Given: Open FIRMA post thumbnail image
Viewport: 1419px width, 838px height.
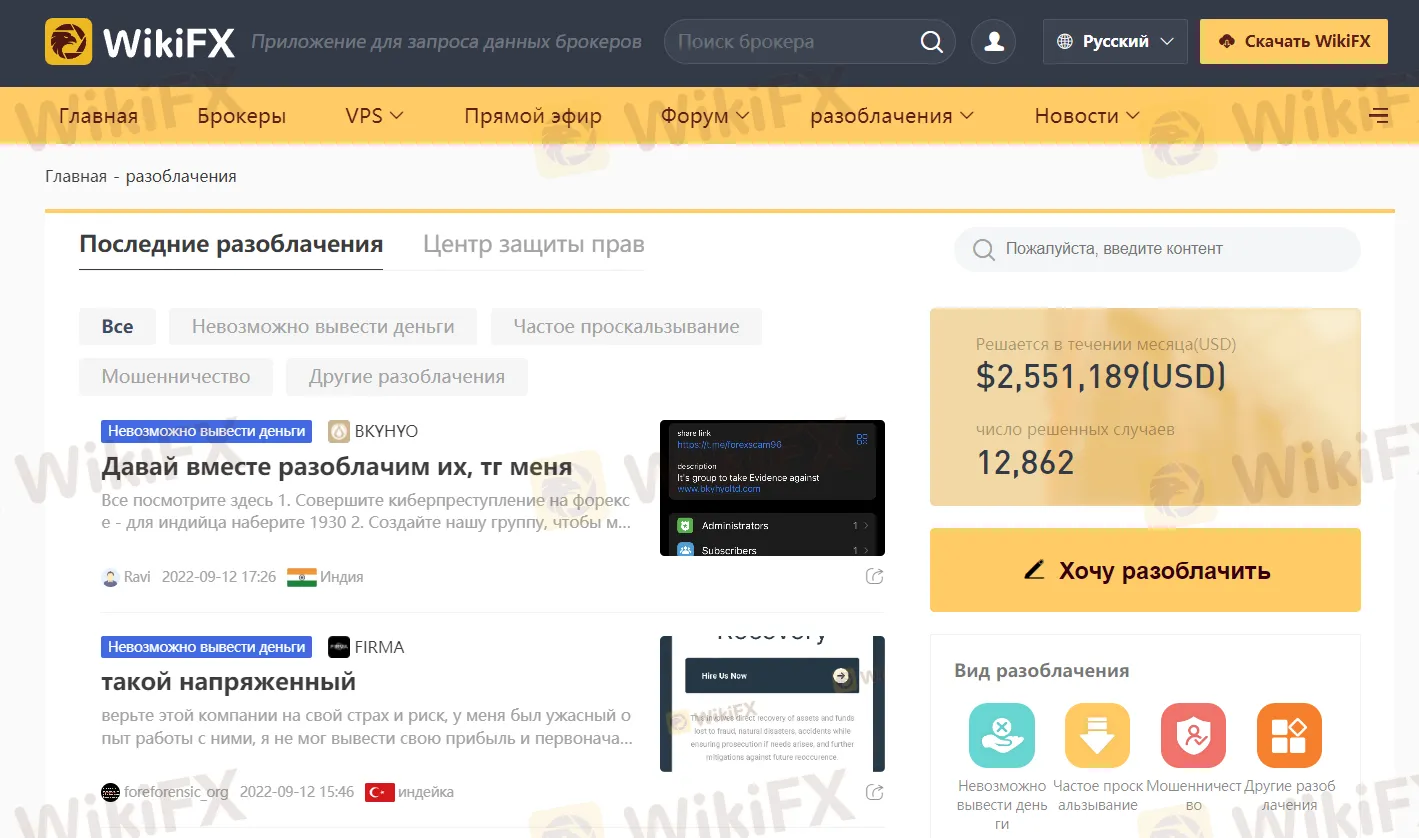Looking at the screenshot, I should point(772,704).
